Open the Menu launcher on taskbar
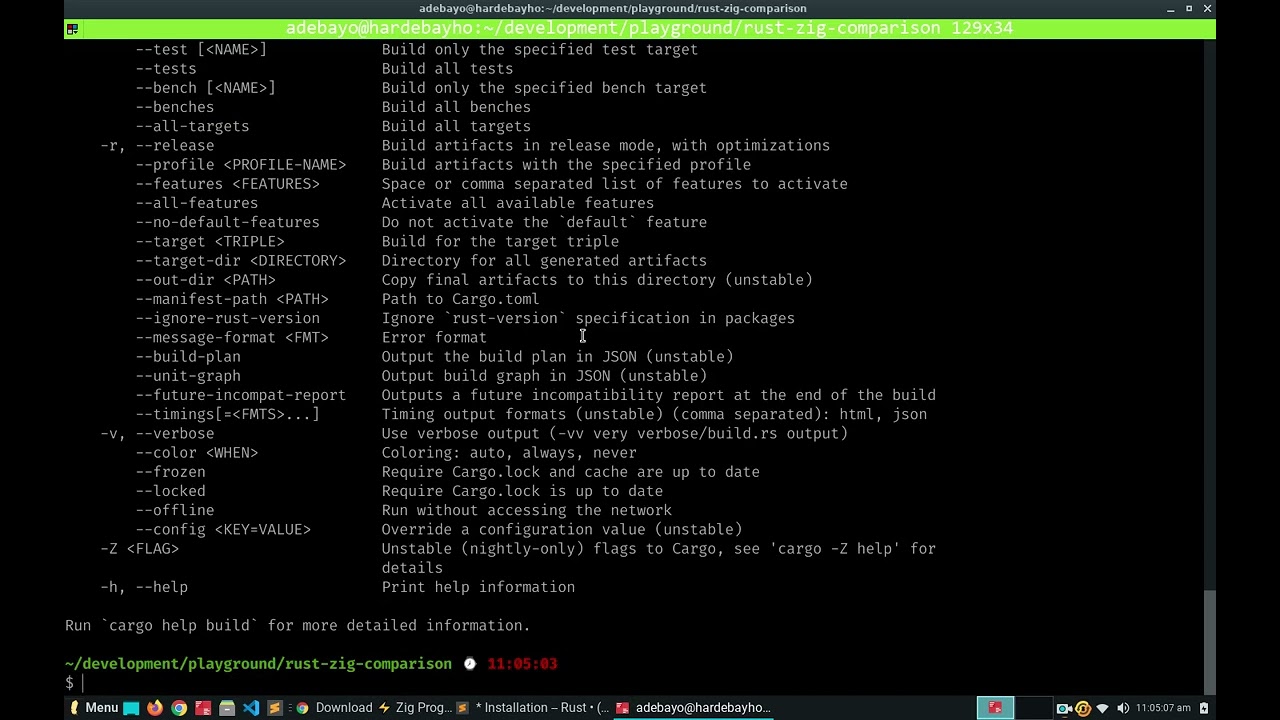The height and width of the screenshot is (720, 1280). 93,708
